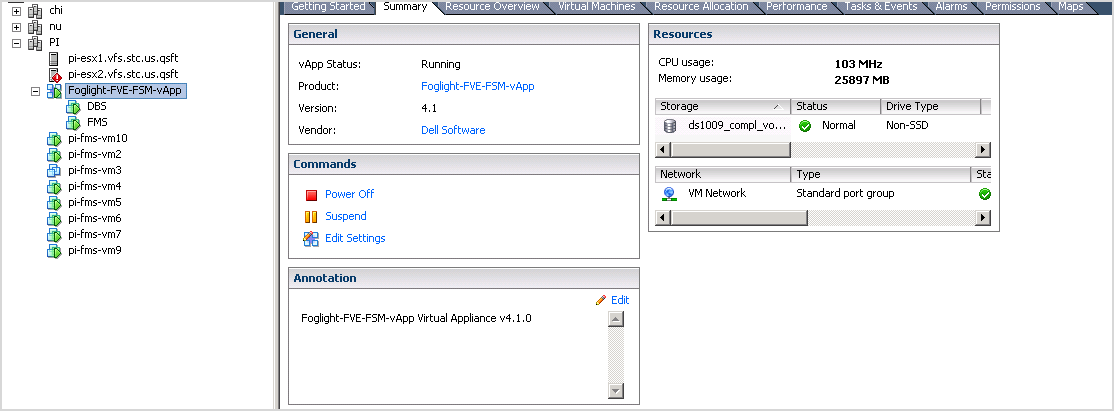Collapse the Foglight-FVE-FSM-vApp tree node

pos(36,91)
